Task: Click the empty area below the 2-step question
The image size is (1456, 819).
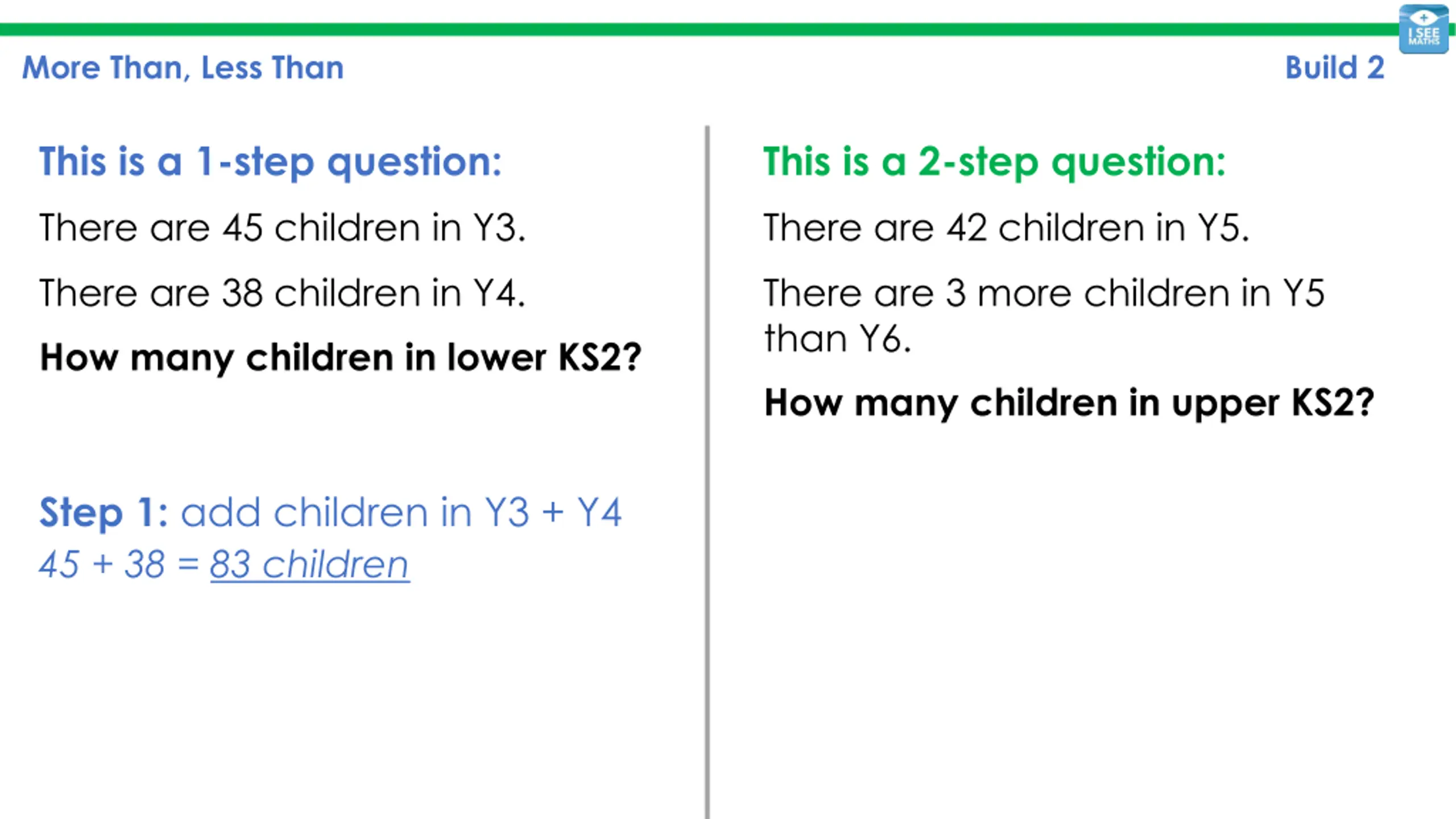Action: tap(1081, 620)
